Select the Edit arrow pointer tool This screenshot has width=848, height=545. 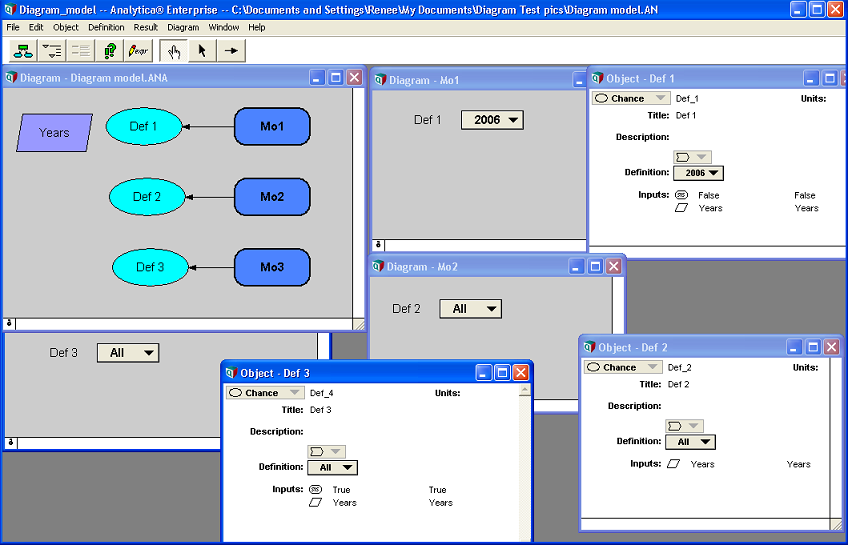(x=202, y=51)
